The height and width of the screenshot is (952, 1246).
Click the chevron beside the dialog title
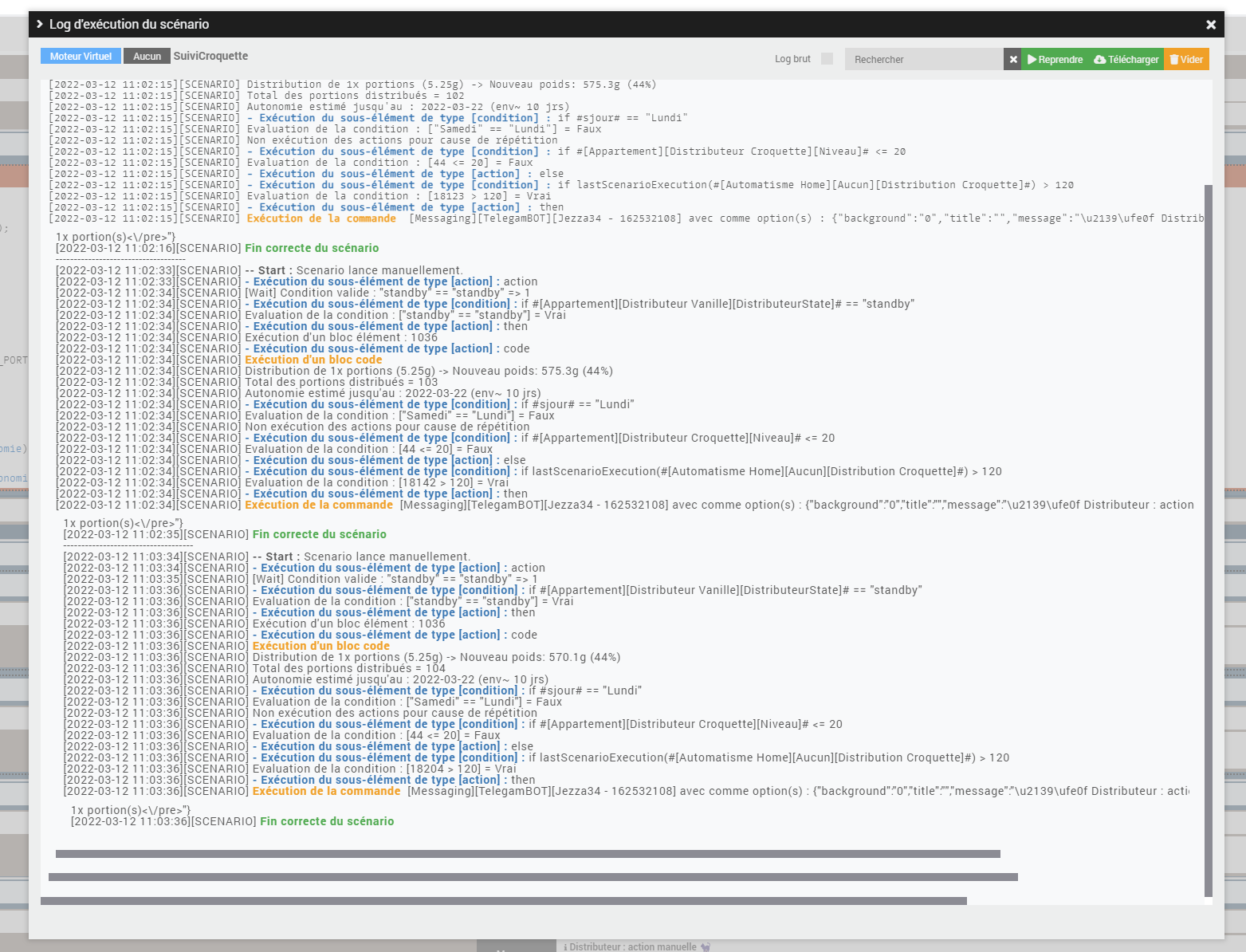pyautogui.click(x=40, y=24)
